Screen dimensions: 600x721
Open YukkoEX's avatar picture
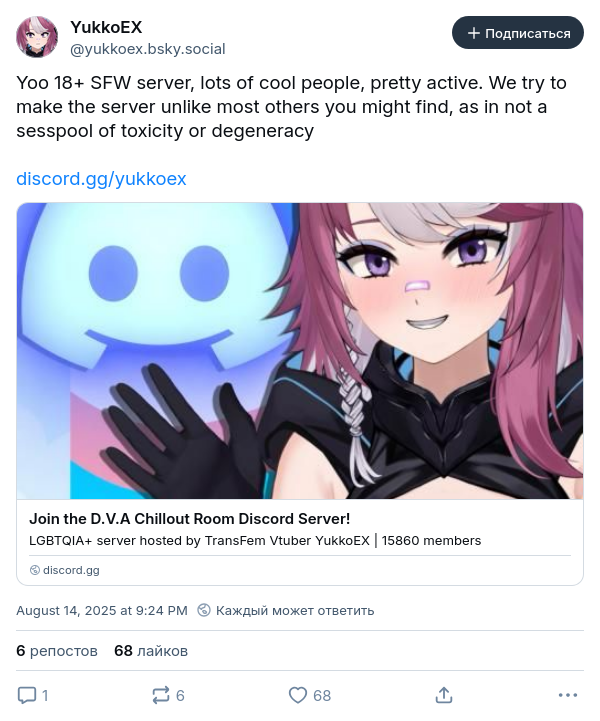(37, 37)
